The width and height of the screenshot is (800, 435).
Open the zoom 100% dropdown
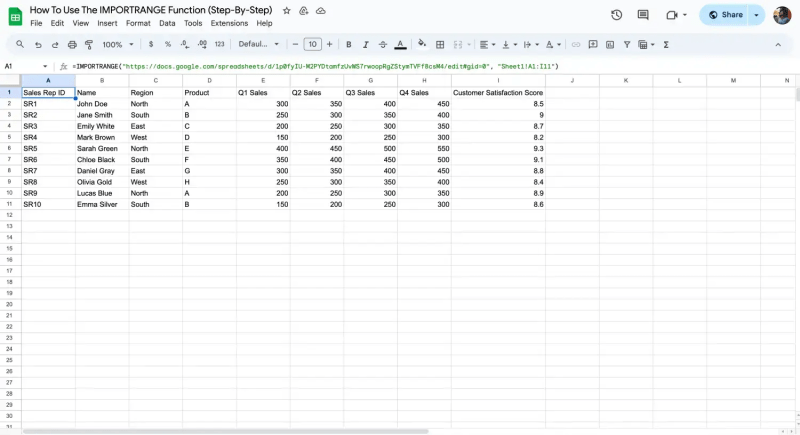click(117, 45)
